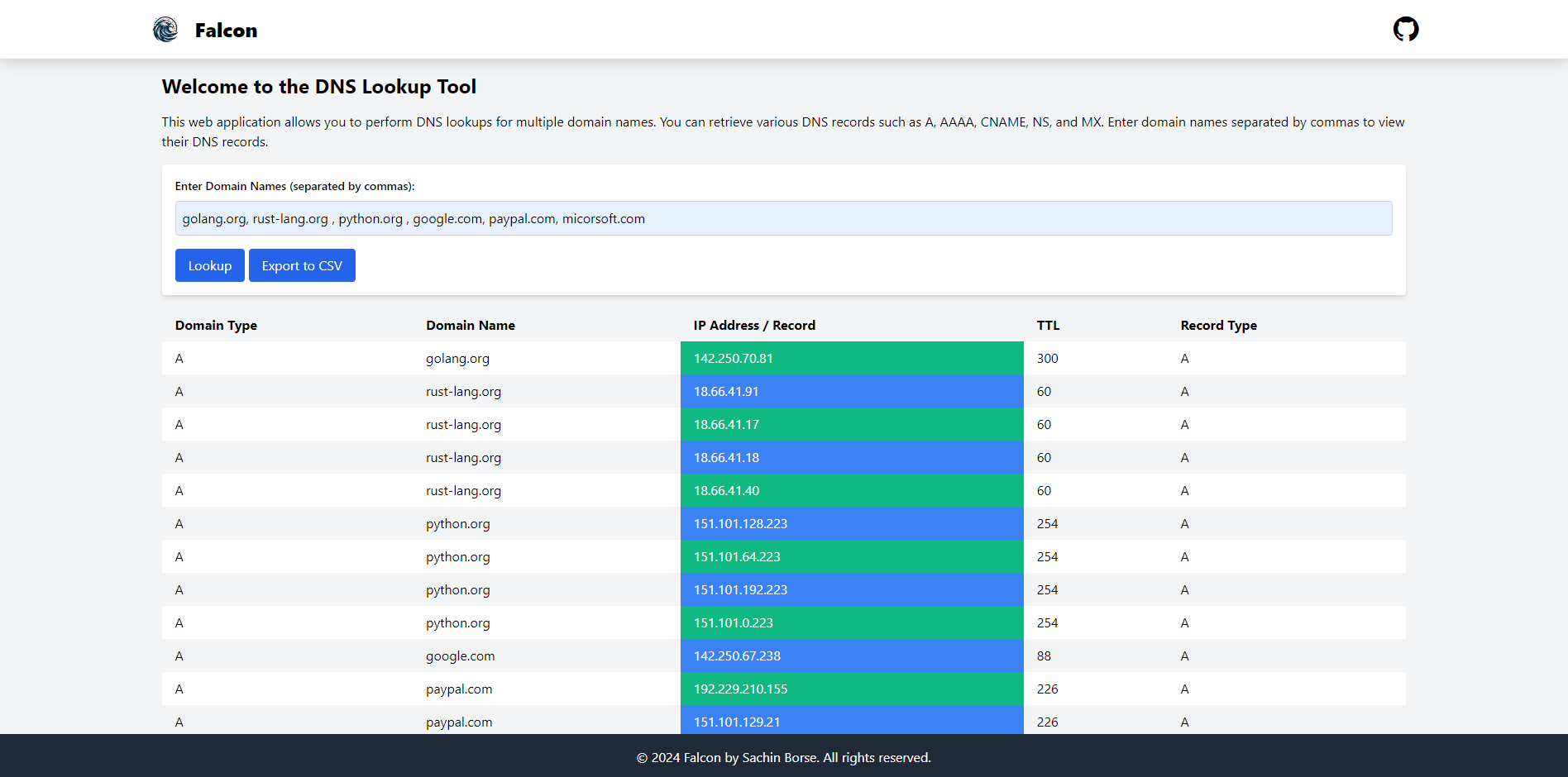Viewport: 1568px width, 777px height.
Task: Click the footer copyright text
Action: (x=784, y=757)
